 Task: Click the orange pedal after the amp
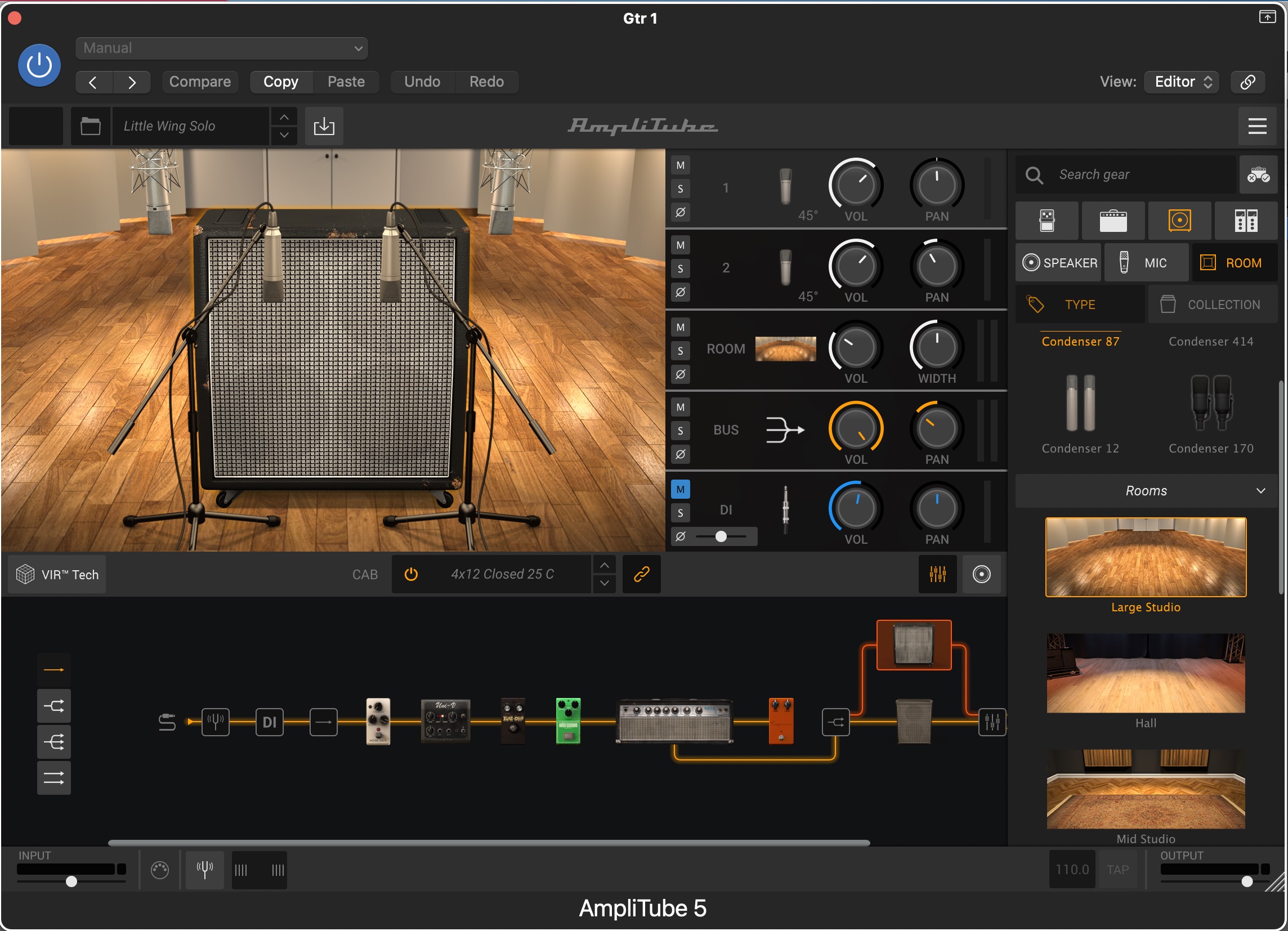[x=781, y=721]
